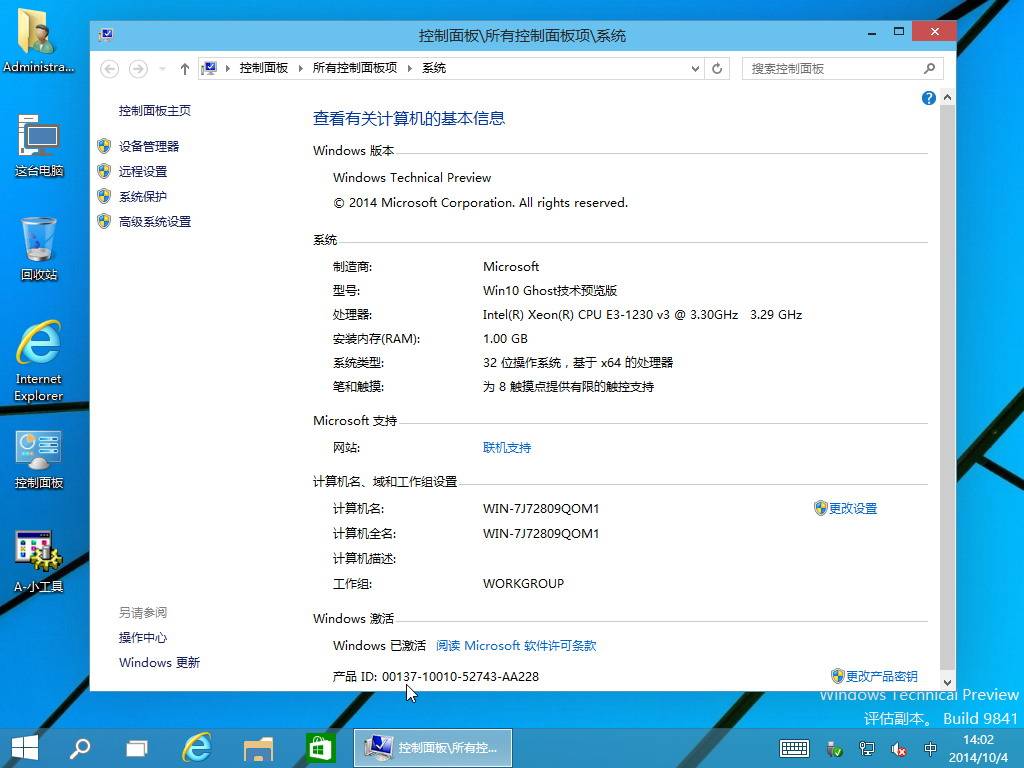Screen dimensions: 1024x768
Task: Open 控制面板主页 in the sidebar
Action: pyautogui.click(x=155, y=111)
